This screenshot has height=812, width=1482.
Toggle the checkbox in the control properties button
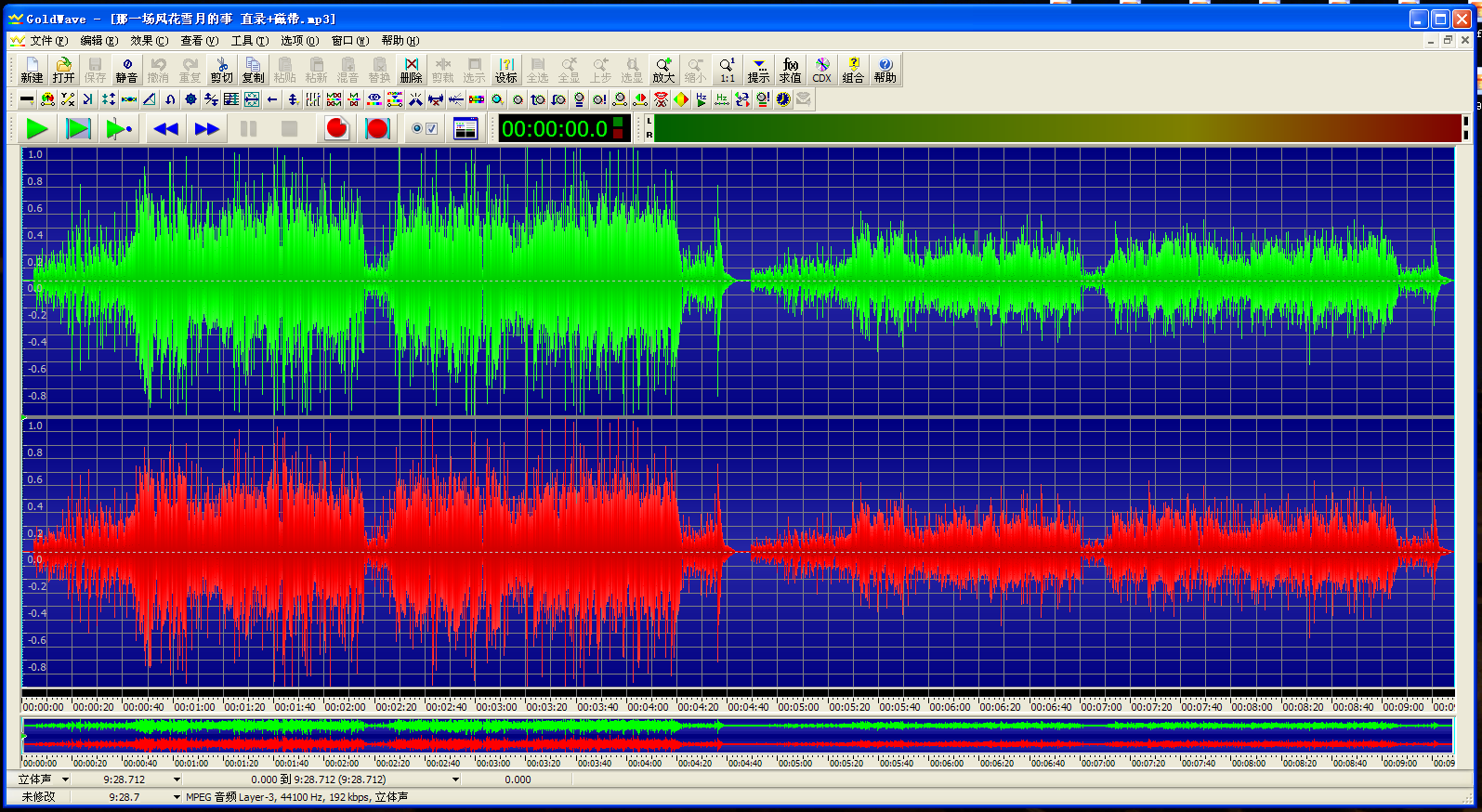(431, 129)
